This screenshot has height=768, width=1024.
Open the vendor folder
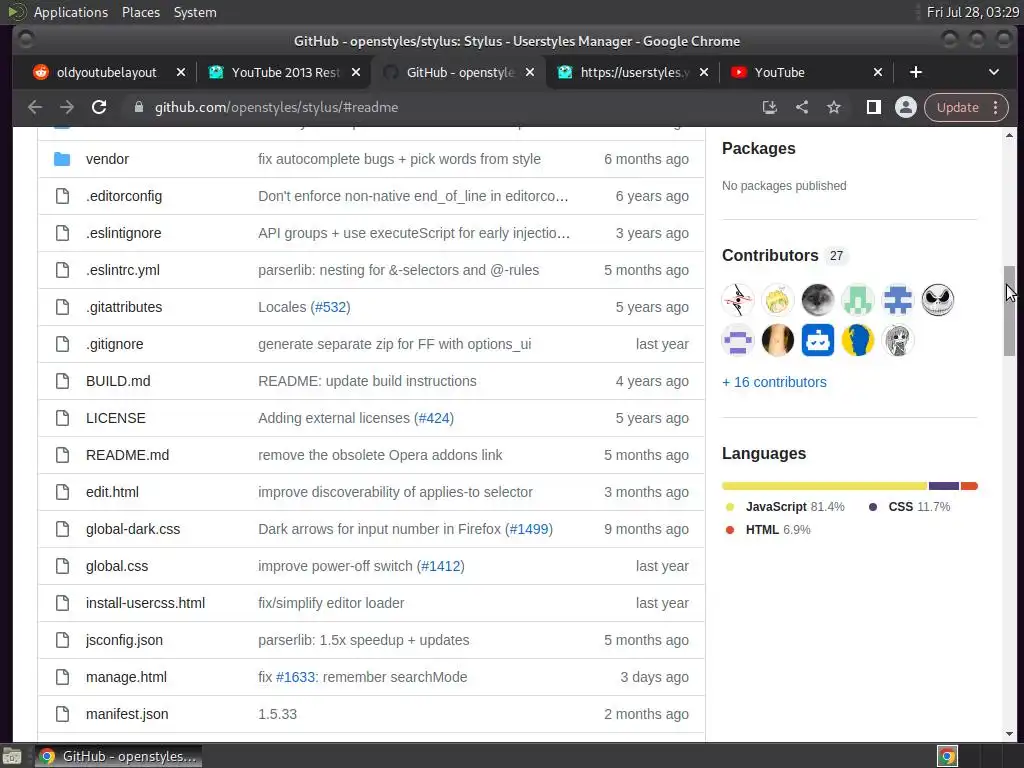click(x=107, y=159)
